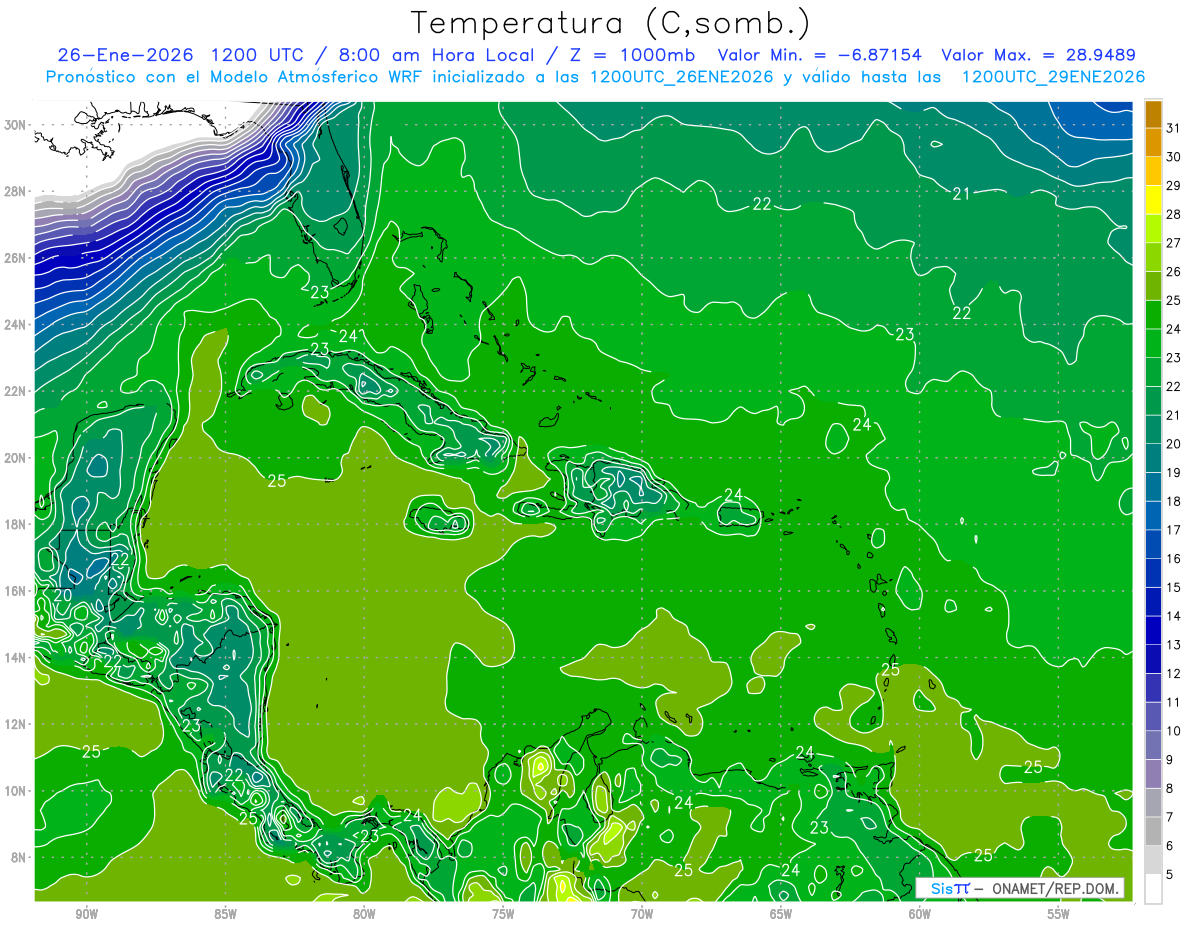Pick the white swatch below 5
Viewport: 1200px width, 927px height.
pyautogui.click(x=1153, y=889)
